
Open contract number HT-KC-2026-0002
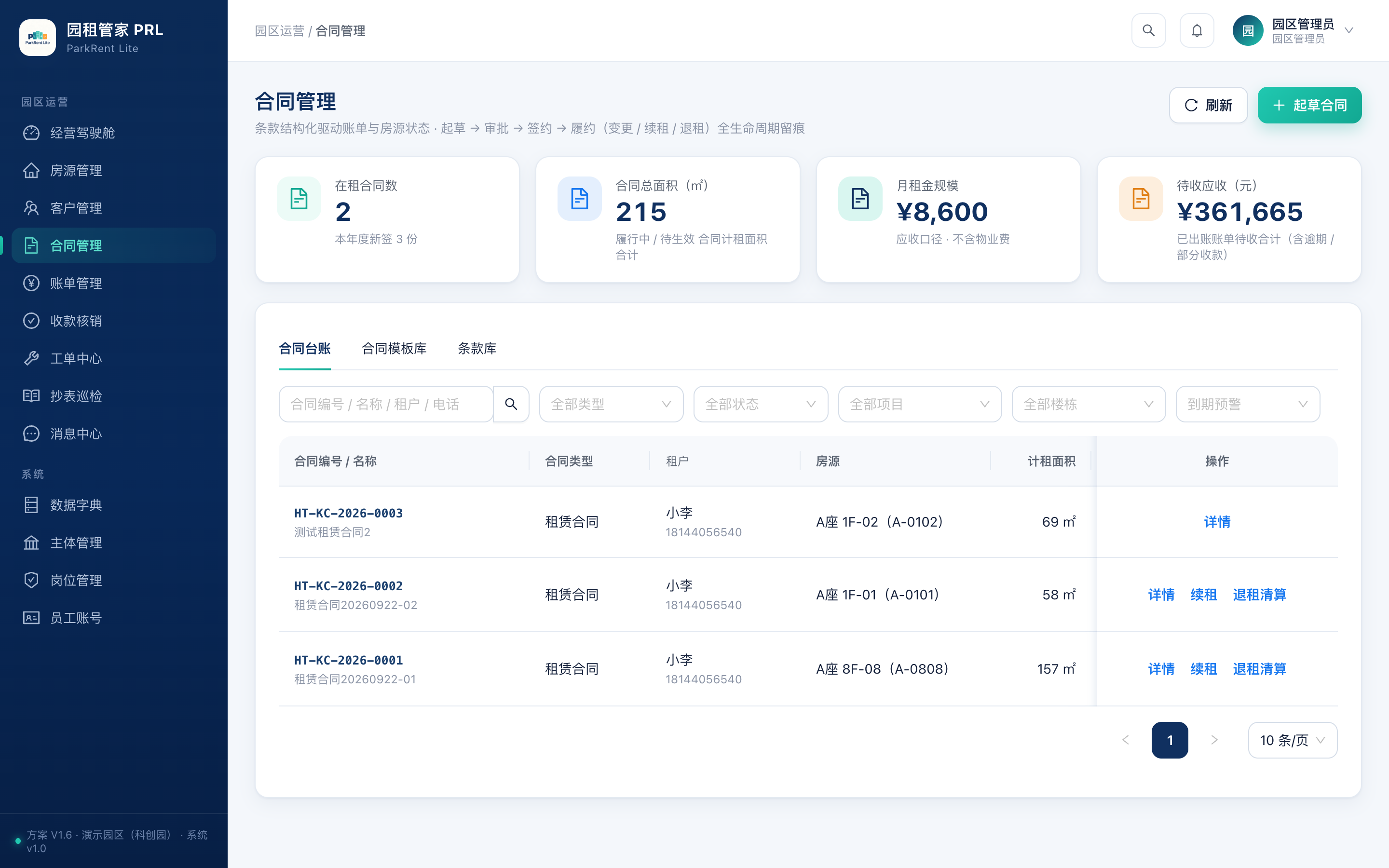(348, 586)
